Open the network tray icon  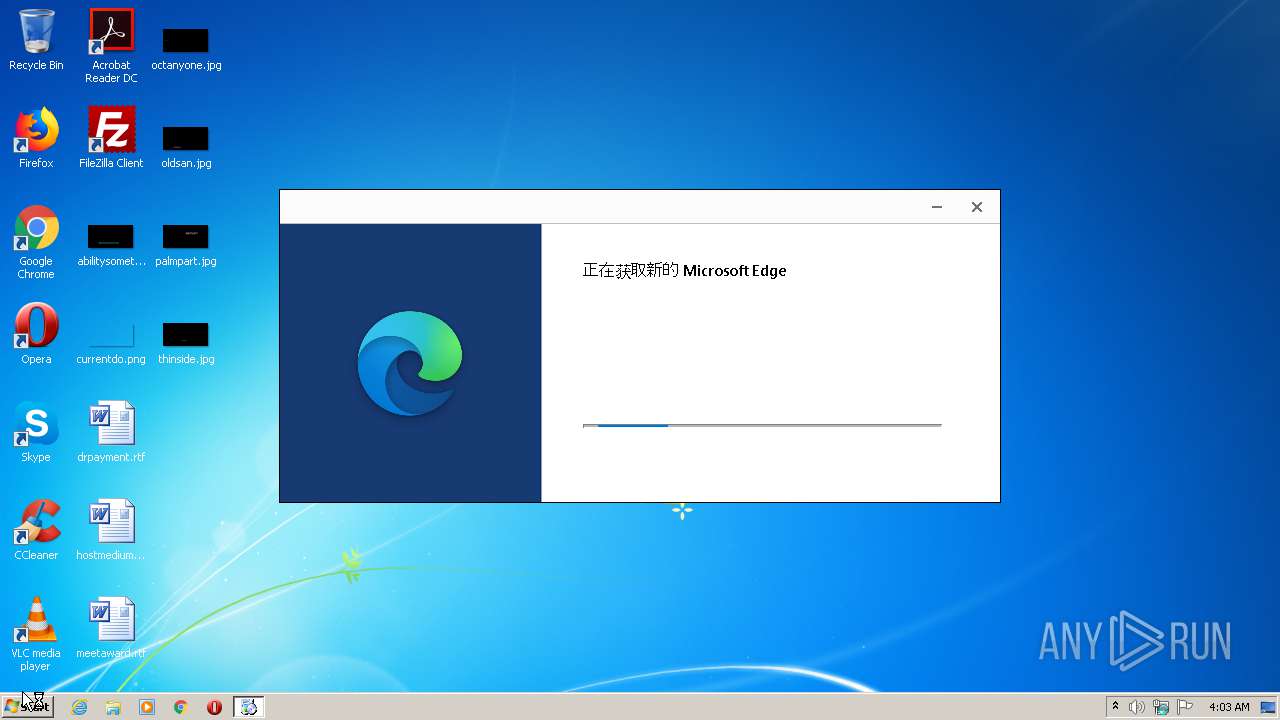(1161, 707)
